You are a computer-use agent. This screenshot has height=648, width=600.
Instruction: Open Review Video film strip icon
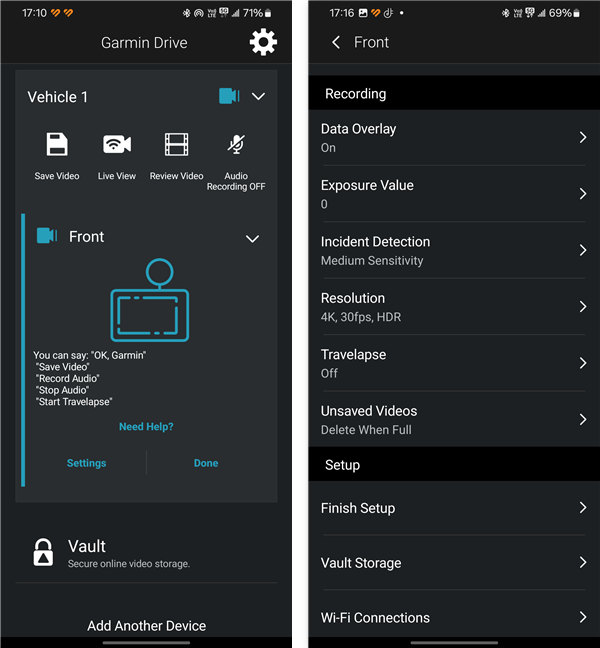pyautogui.click(x=176, y=144)
